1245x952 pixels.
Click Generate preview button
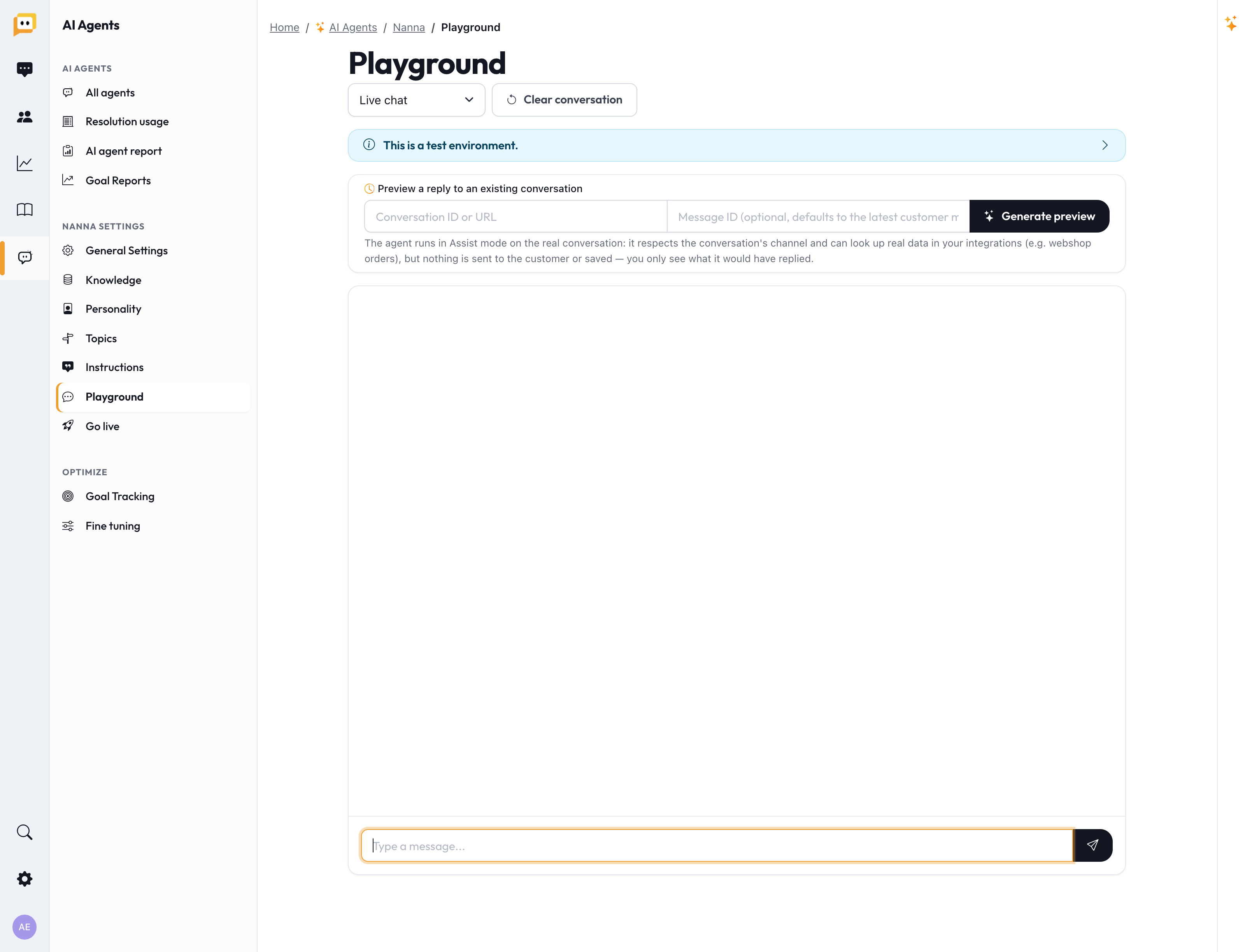(1039, 216)
